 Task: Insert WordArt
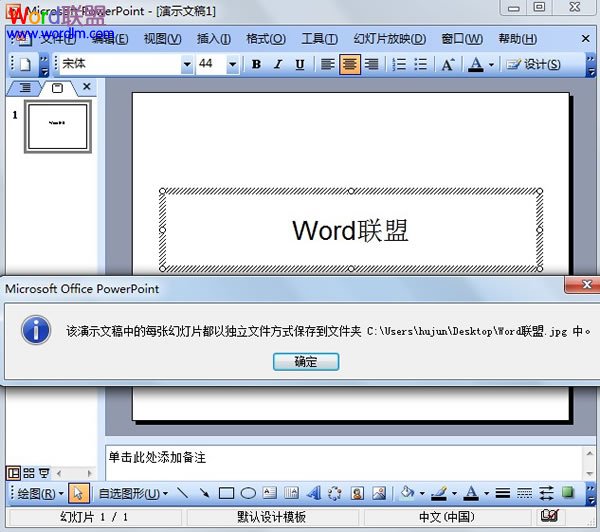[x=313, y=493]
